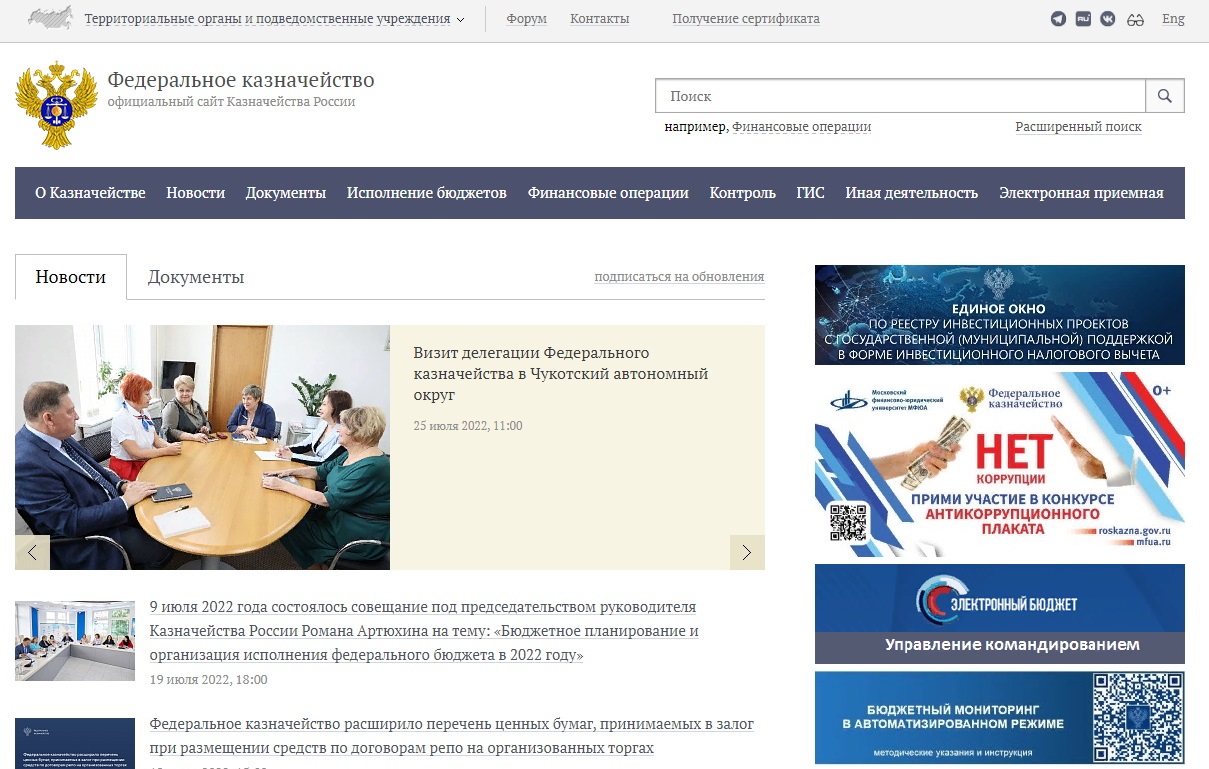
Task: Open the Telegram channel icon
Action: (1058, 19)
